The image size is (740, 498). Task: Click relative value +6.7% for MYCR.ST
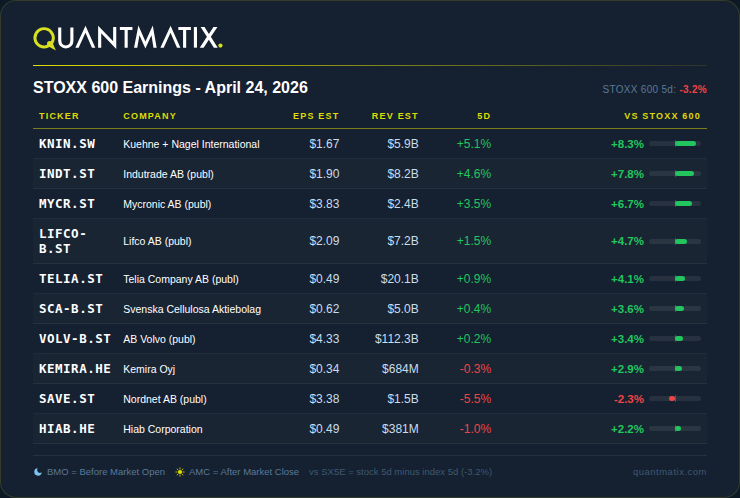627,204
